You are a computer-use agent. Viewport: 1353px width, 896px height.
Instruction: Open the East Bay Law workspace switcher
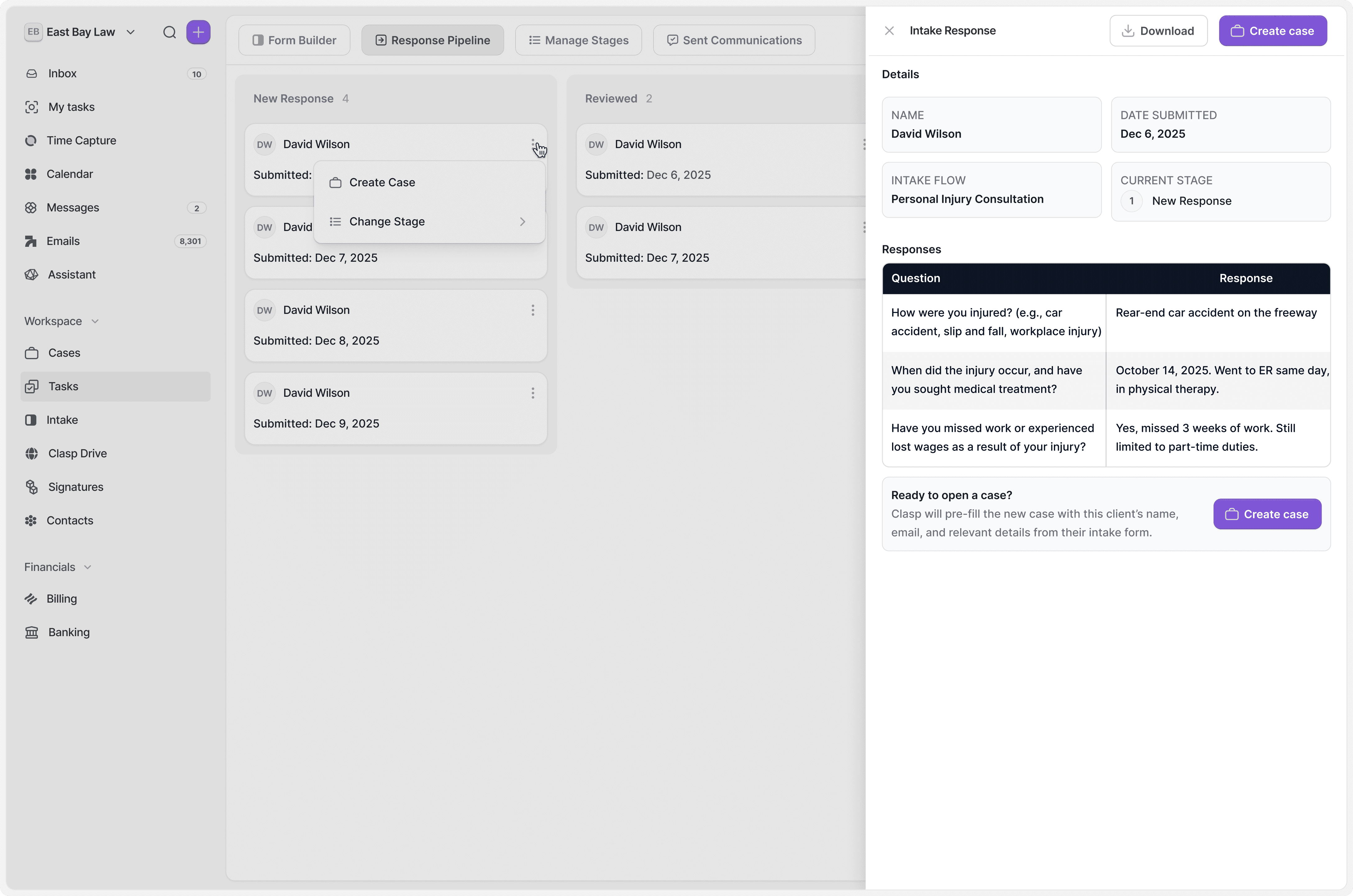[80, 32]
